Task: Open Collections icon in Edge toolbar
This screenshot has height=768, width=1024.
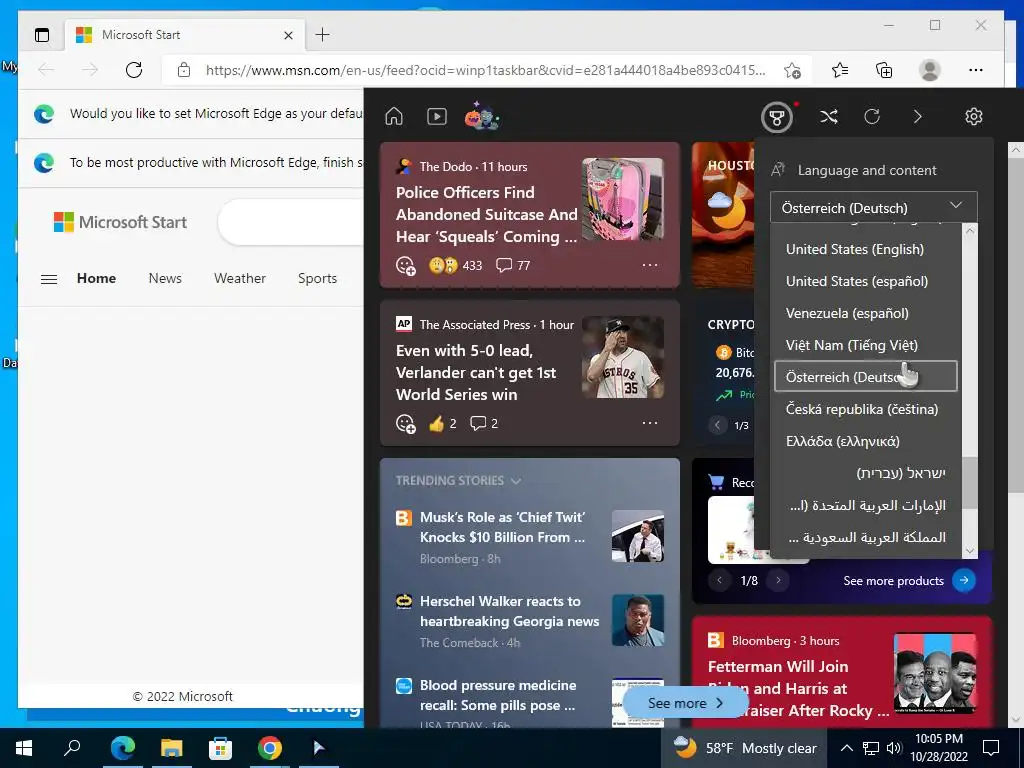Action: tap(884, 70)
